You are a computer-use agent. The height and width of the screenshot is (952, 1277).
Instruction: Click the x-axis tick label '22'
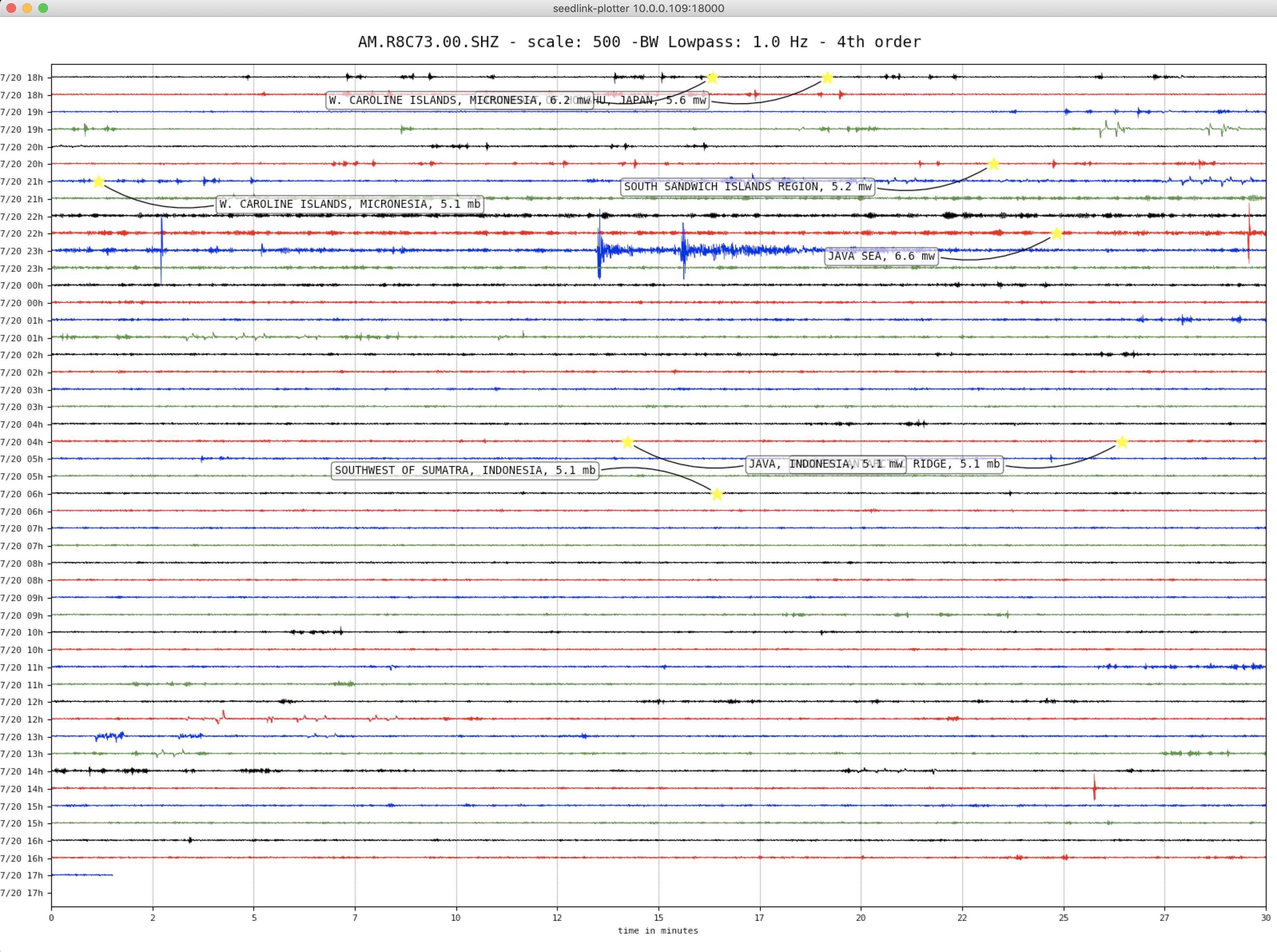click(x=962, y=917)
